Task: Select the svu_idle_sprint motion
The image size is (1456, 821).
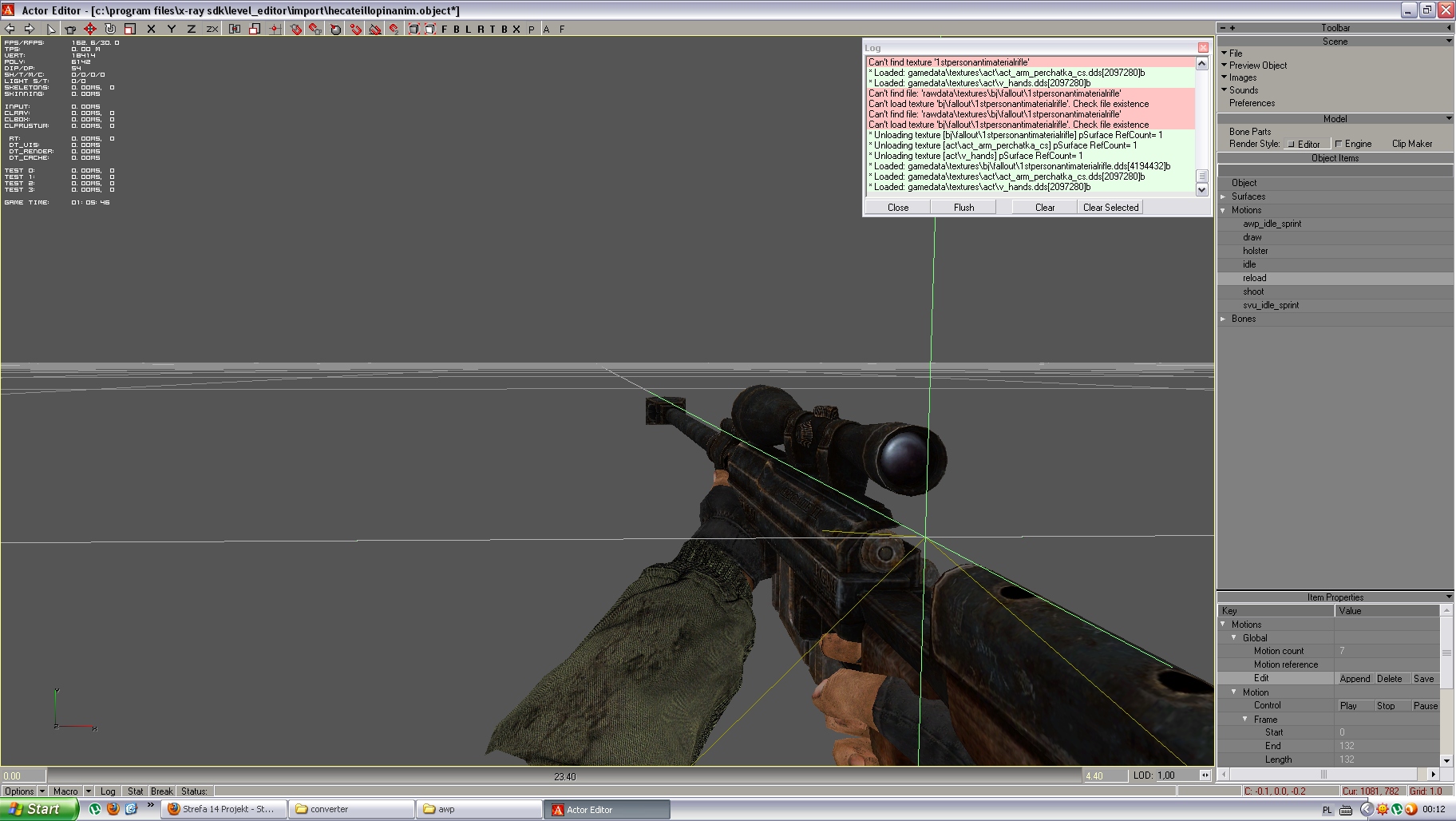Action: click(1271, 305)
